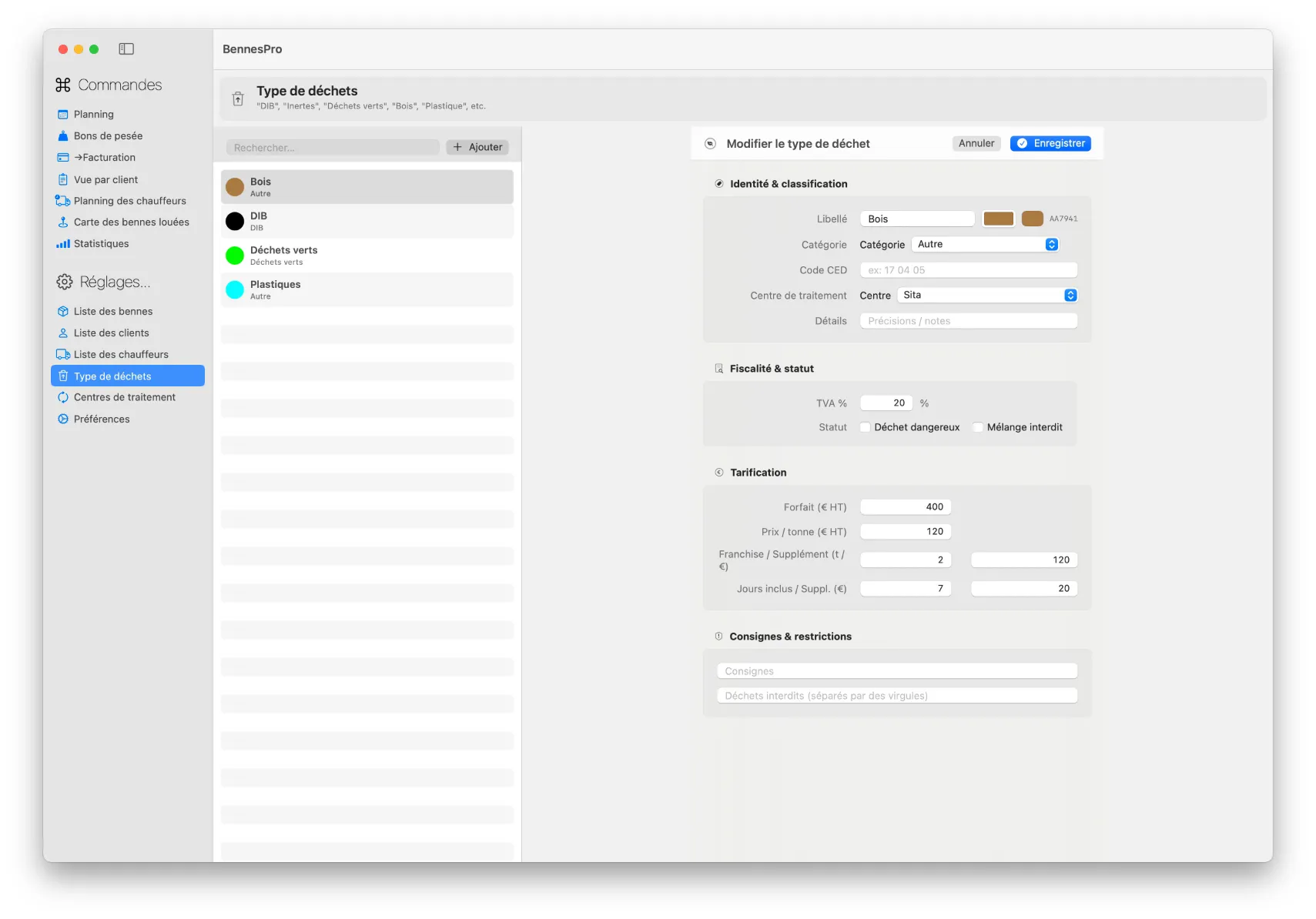Check the Mélange interdit option

[x=978, y=428]
